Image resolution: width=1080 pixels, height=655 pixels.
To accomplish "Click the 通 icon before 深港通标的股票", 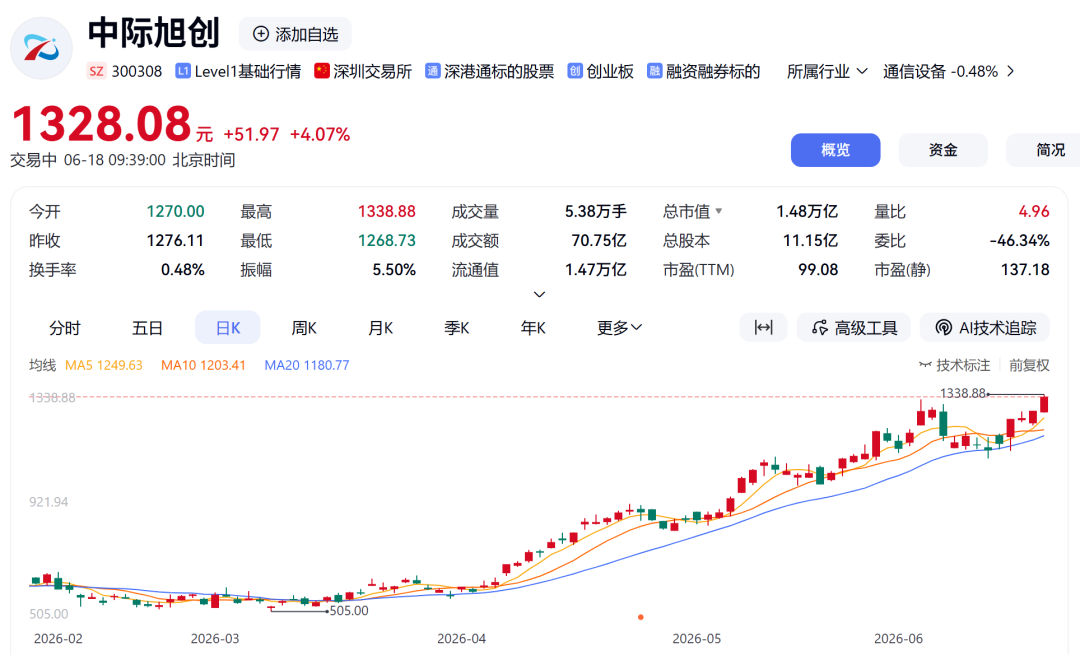I will pos(433,71).
